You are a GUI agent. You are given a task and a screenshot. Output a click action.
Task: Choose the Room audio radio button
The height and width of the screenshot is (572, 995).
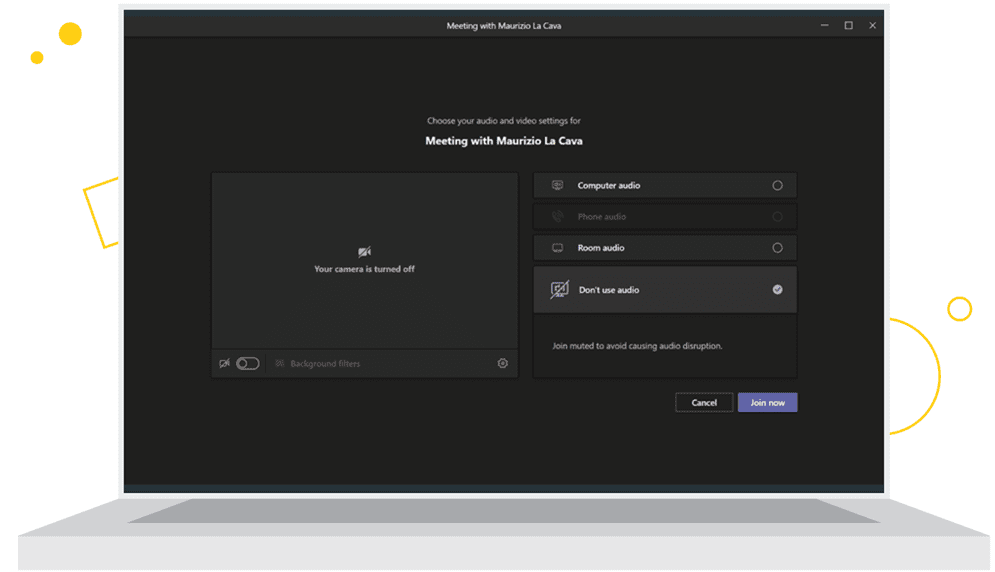(777, 247)
